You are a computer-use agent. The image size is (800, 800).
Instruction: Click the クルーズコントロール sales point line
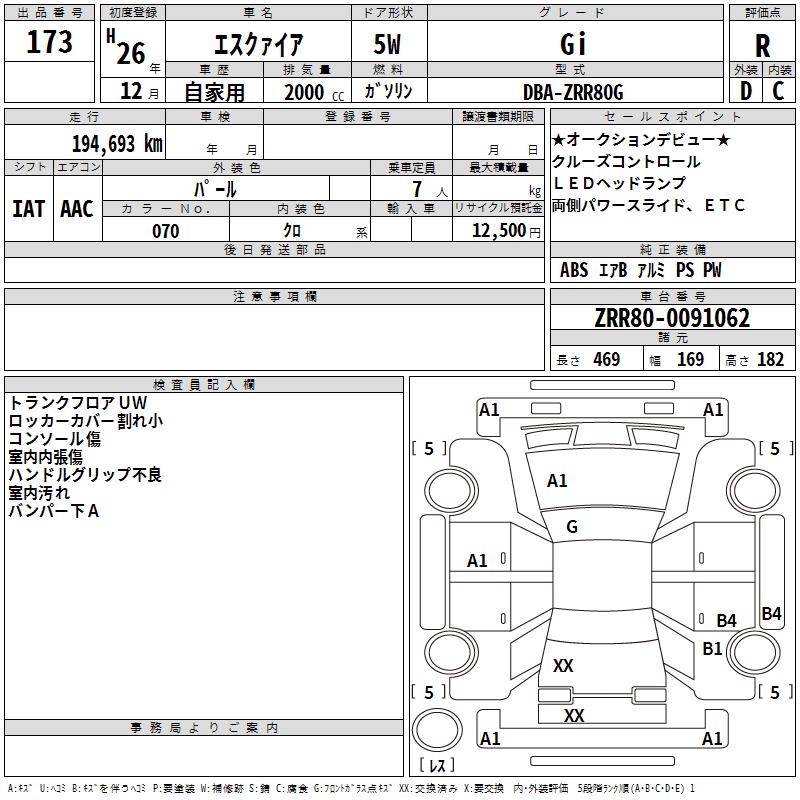point(627,162)
